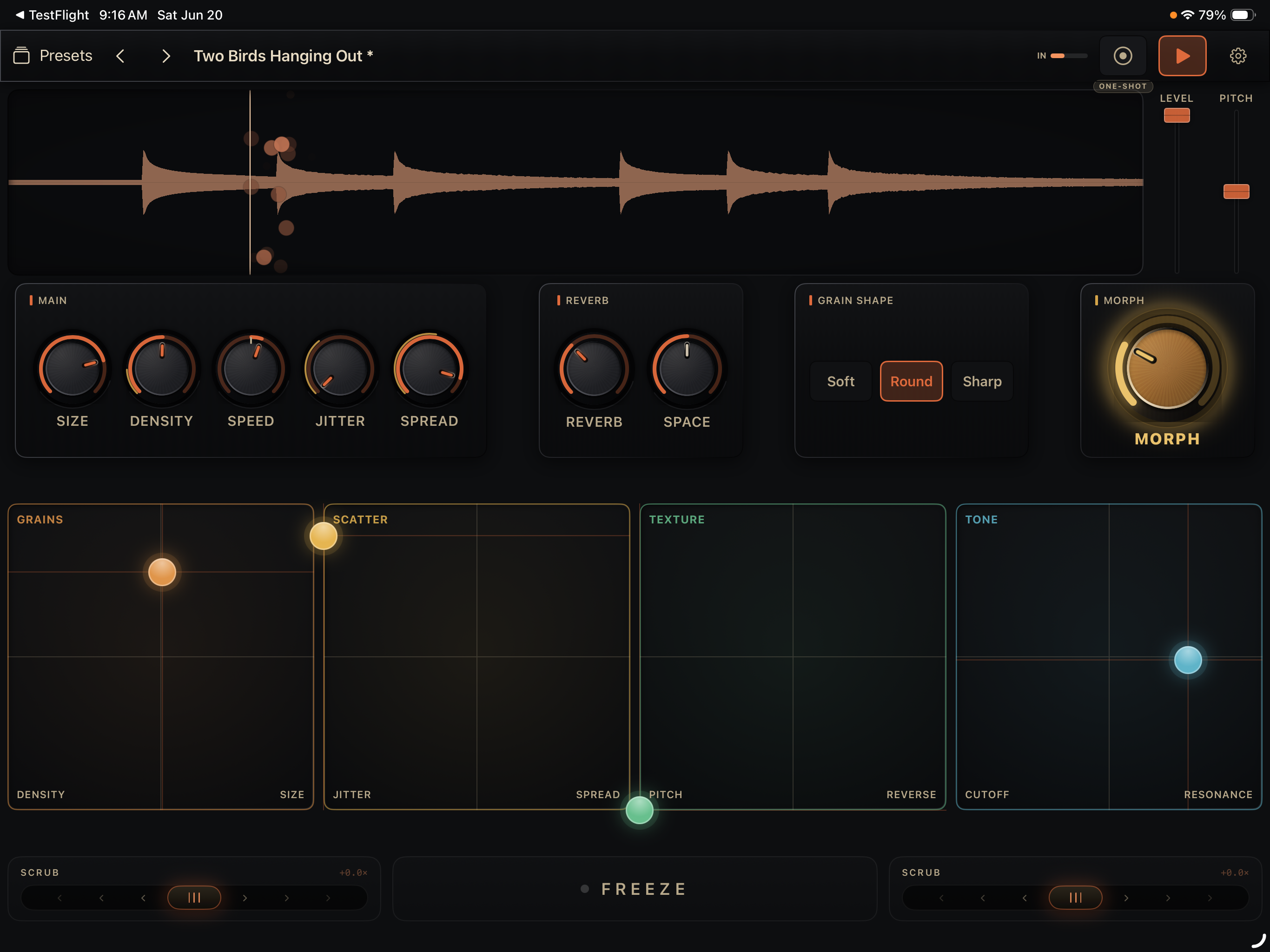Click the JITTER knob
This screenshot has width=1270, height=952.
pyautogui.click(x=340, y=368)
